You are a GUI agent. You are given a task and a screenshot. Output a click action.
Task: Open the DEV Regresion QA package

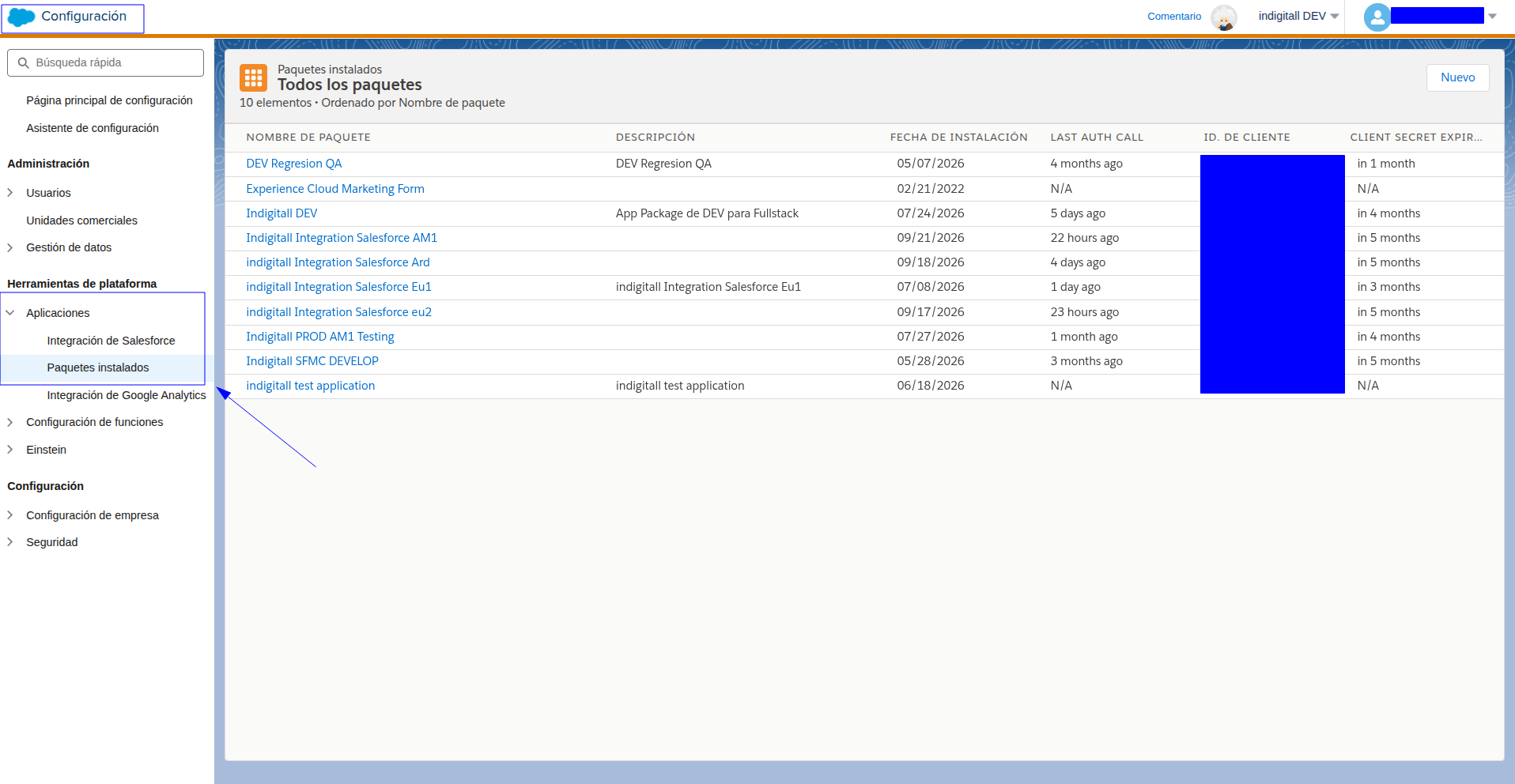coord(294,164)
